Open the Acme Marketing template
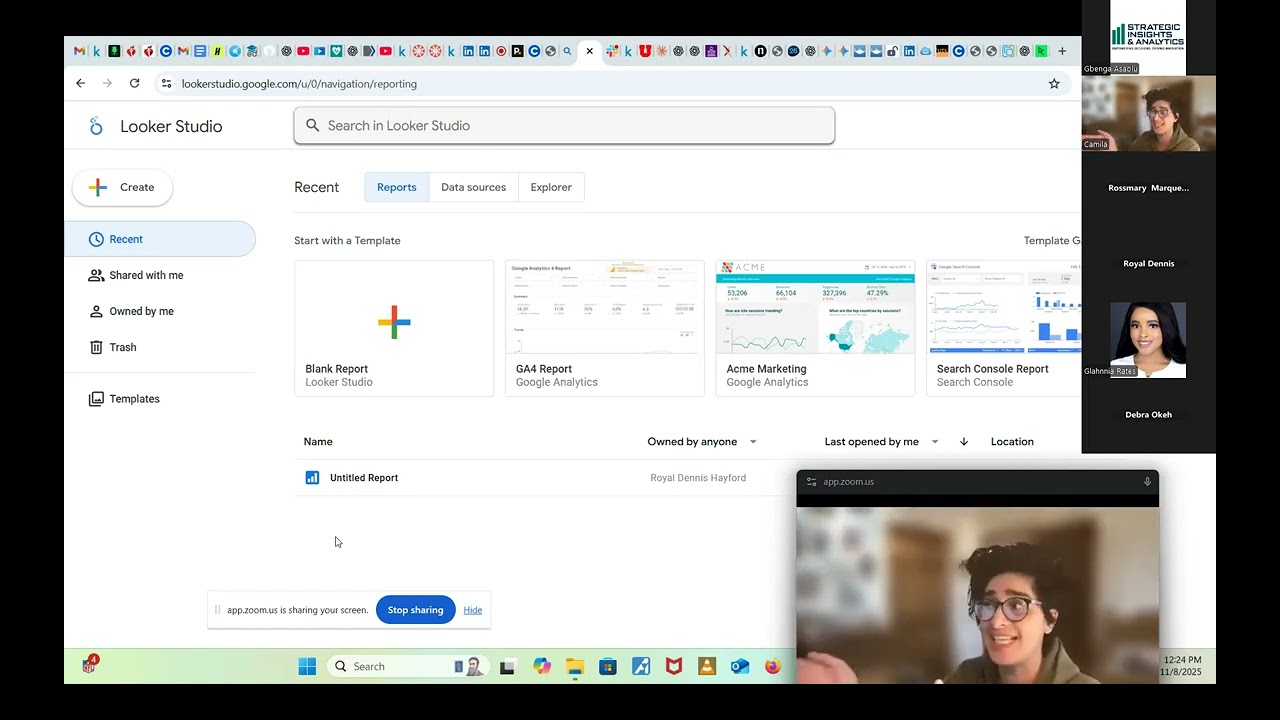Image resolution: width=1280 pixels, height=720 pixels. point(815,328)
